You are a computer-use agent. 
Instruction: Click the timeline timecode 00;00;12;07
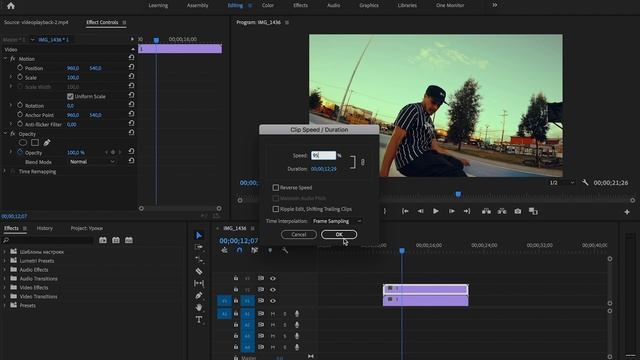[239, 240]
